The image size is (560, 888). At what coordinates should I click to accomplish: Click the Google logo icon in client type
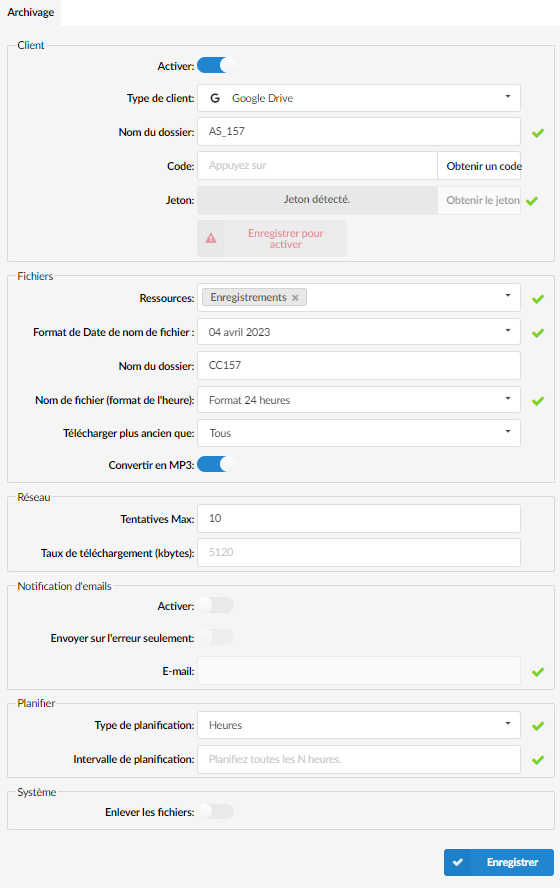click(x=215, y=99)
